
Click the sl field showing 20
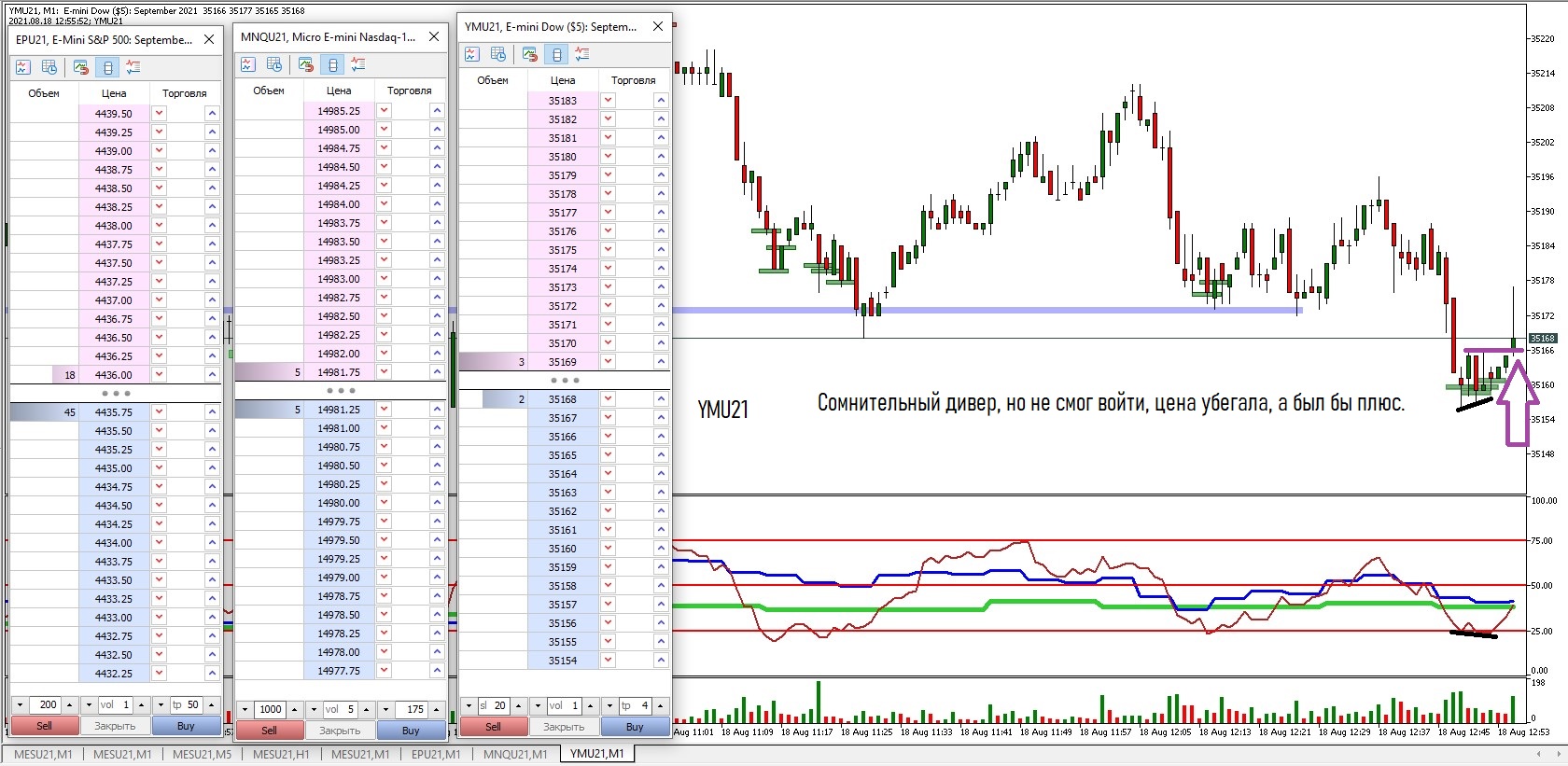coord(494,705)
